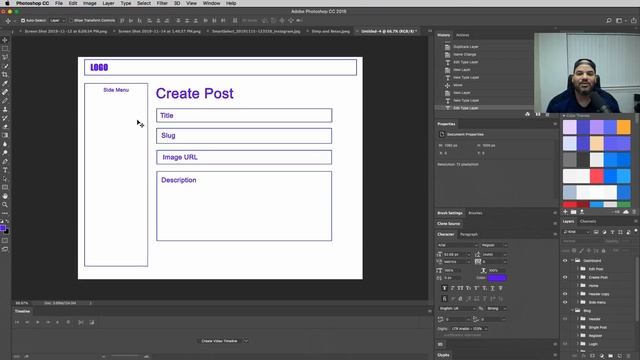Select the Gradient tool
Viewport: 640px width, 360px height.
(5, 135)
